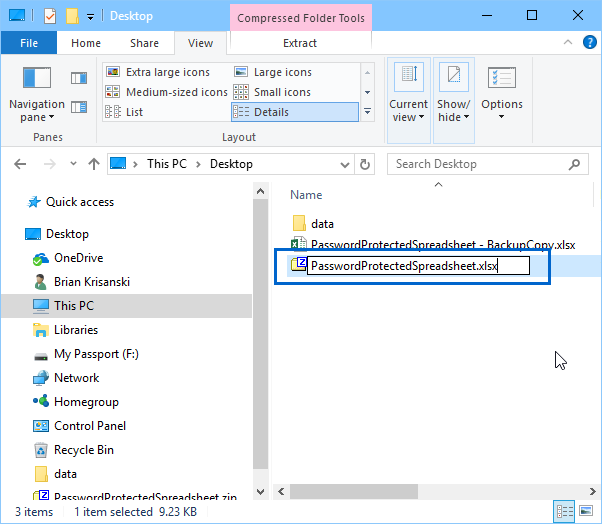602x524 pixels.
Task: Open the Current view dropdown
Action: pyautogui.click(x=408, y=101)
